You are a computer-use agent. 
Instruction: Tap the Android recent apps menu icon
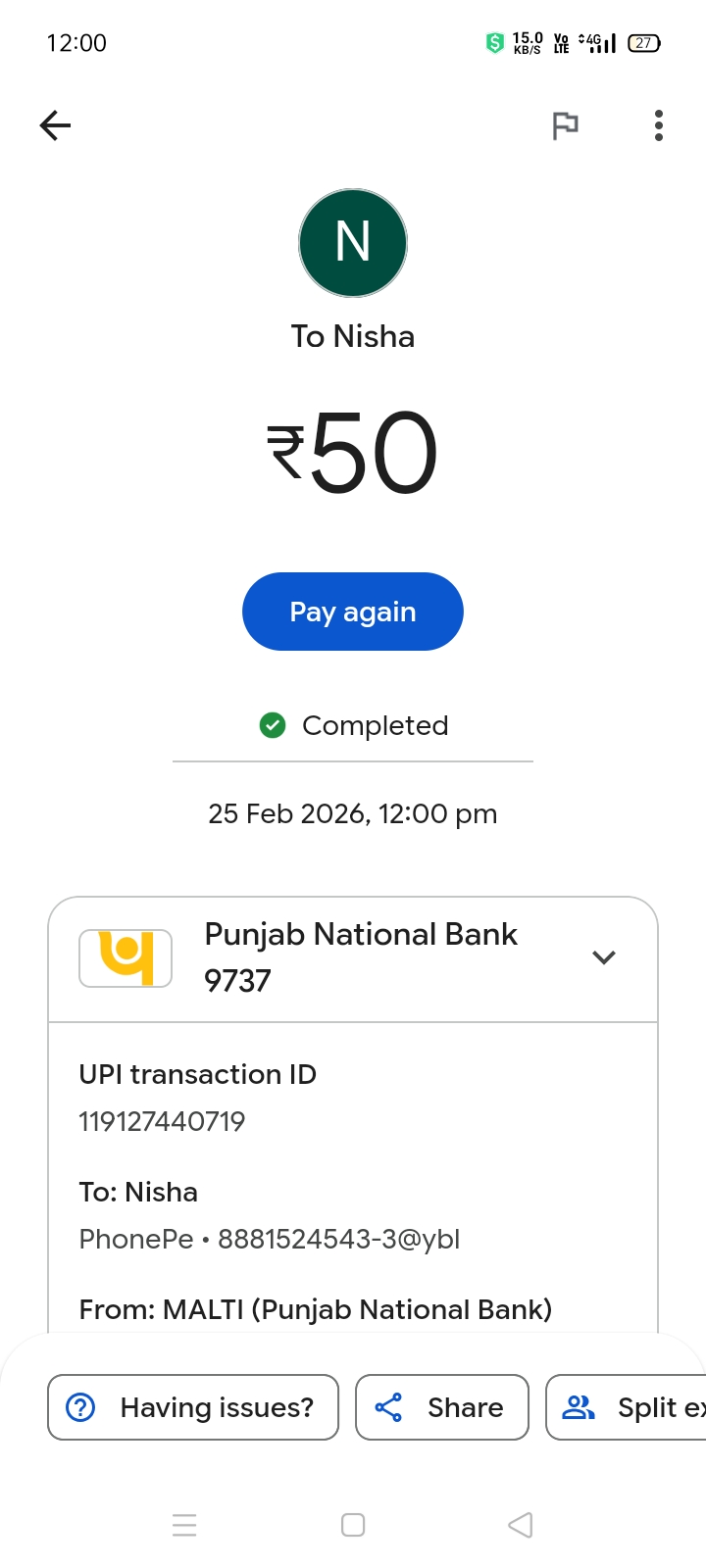point(184,1525)
